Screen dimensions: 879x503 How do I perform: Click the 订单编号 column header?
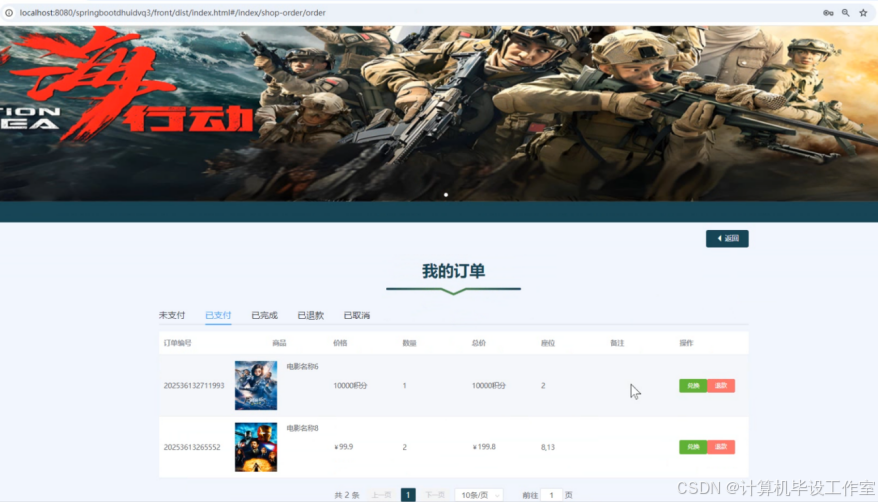[x=178, y=343]
